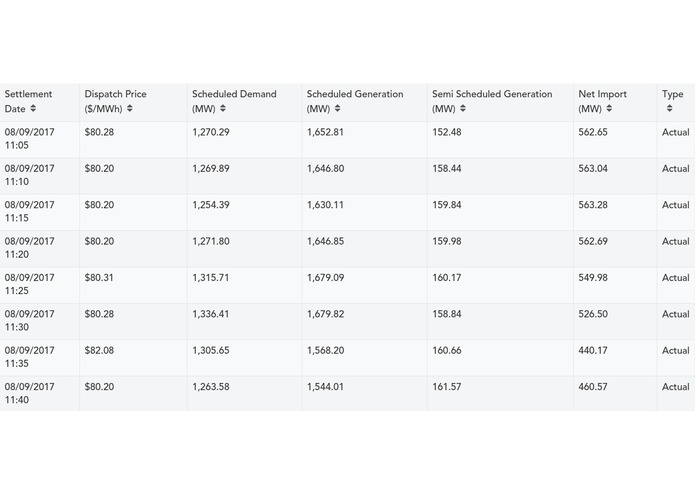This screenshot has width=695, height=494.
Task: Click dispatch price $82.08 cell
Action: (99, 350)
